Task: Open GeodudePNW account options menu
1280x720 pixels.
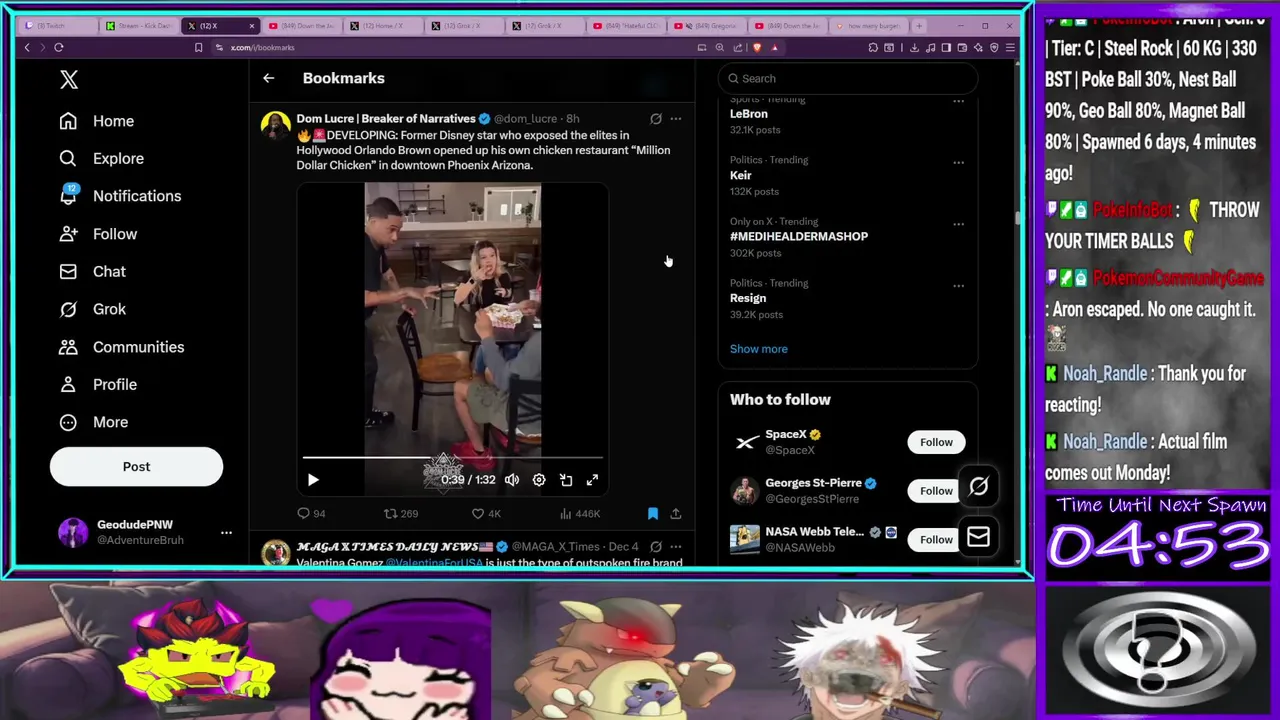Action: (226, 532)
